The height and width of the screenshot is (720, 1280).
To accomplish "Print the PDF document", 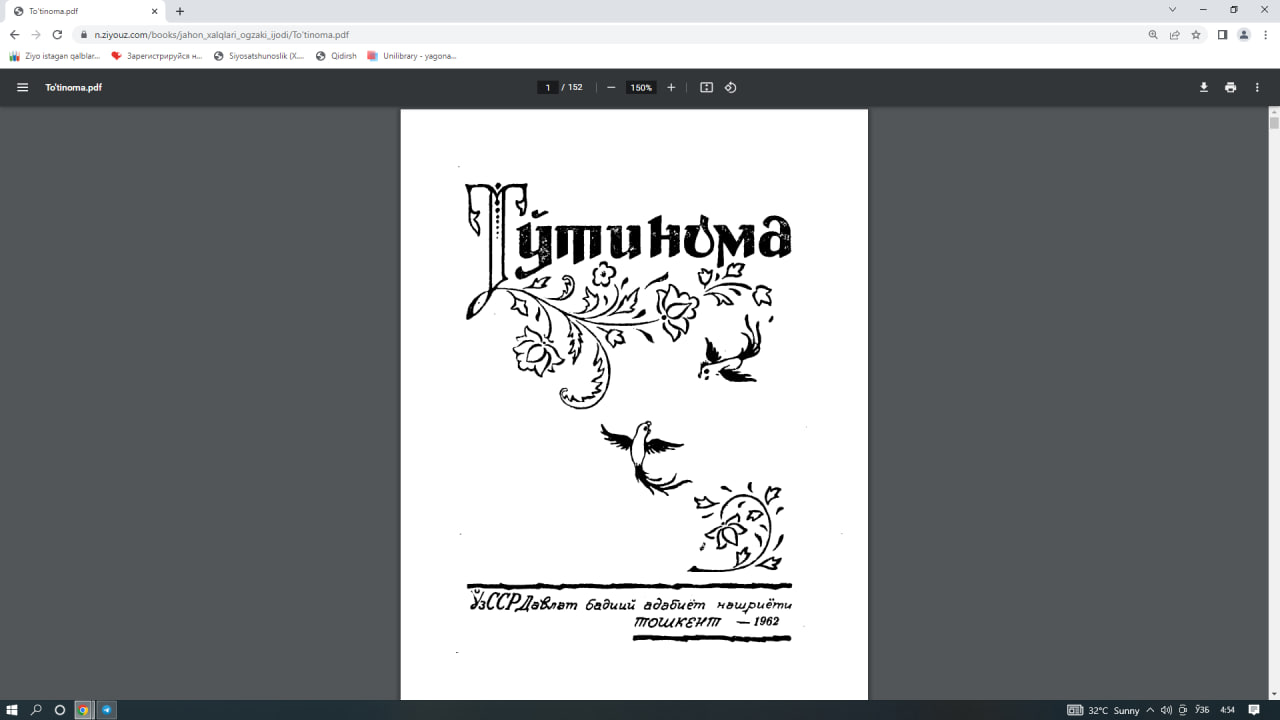I will point(1230,87).
